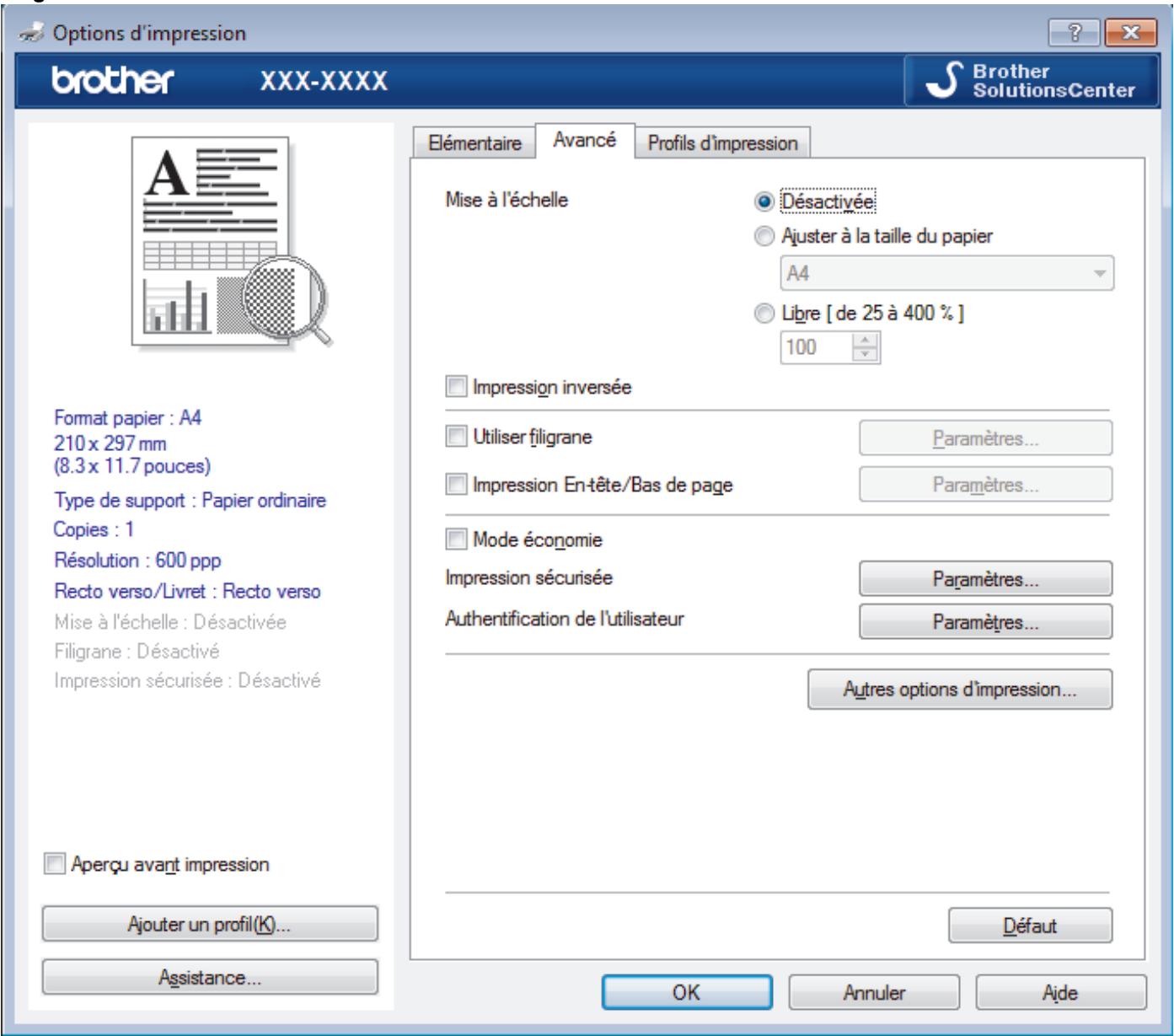Click 'Filigrane : Désactivé' summary line
The image size is (1174, 1036).
coord(137,651)
